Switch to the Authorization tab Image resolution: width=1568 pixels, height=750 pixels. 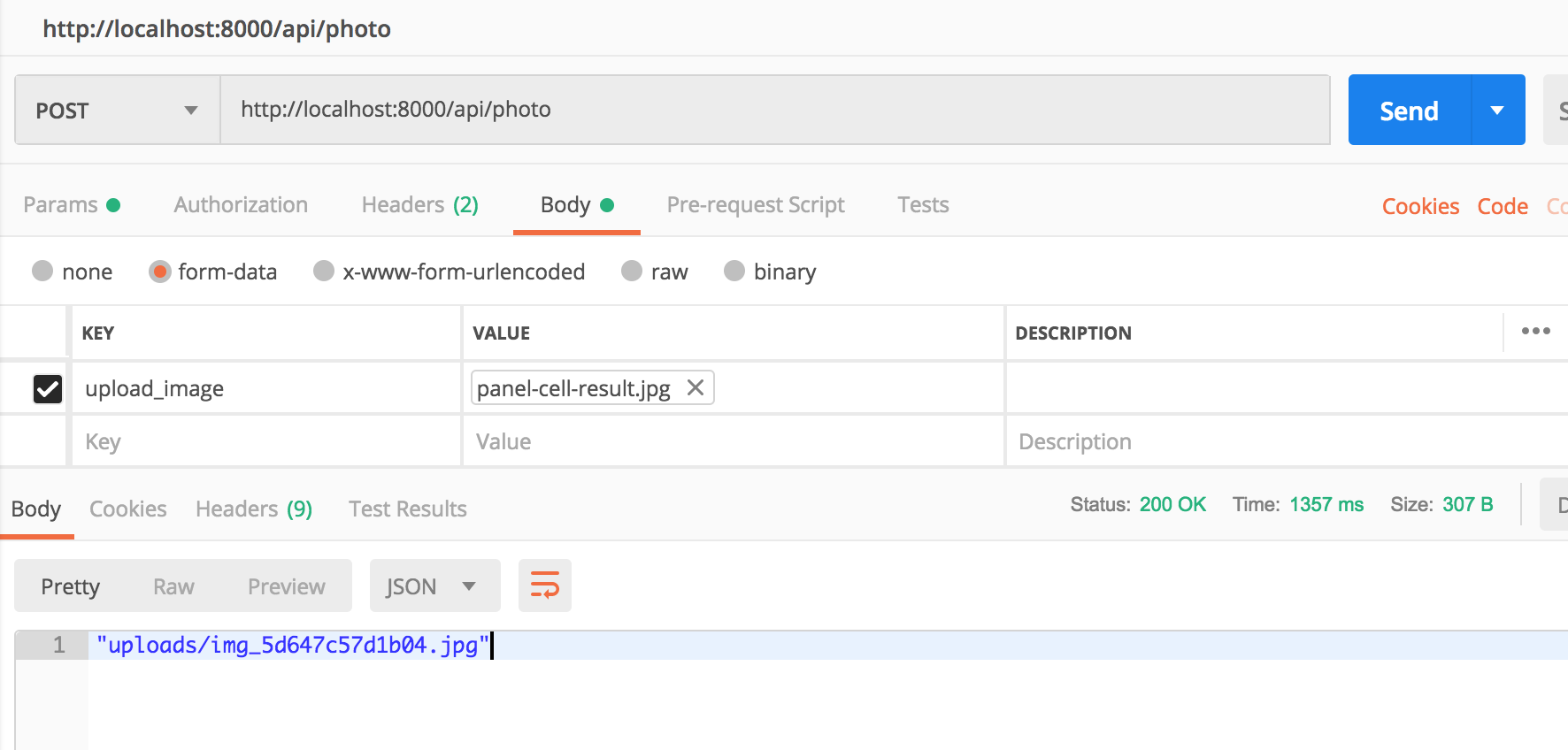[x=241, y=205]
